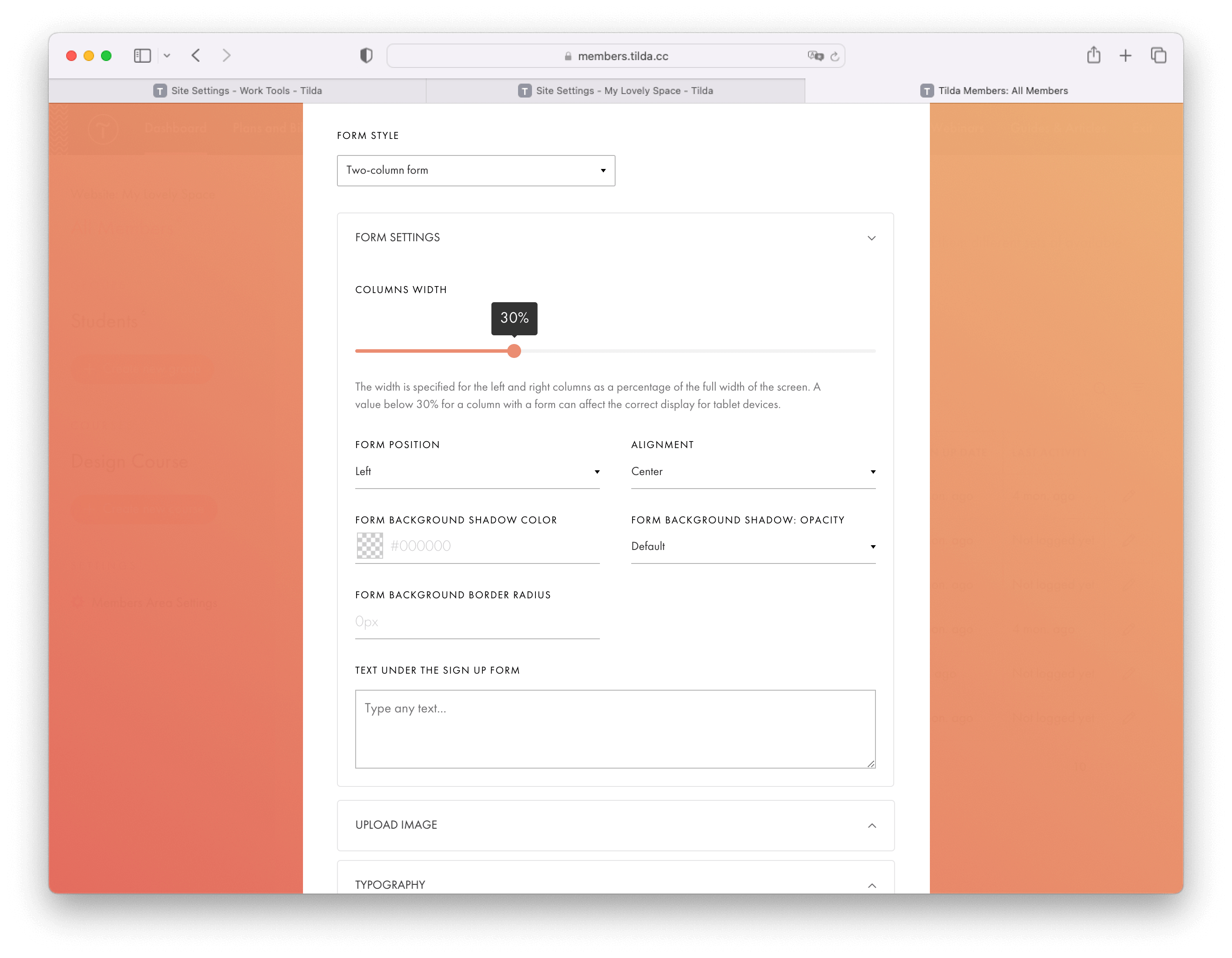This screenshot has width=1232, height=958.
Task: Toggle the Safari sidebar
Action: (142, 55)
